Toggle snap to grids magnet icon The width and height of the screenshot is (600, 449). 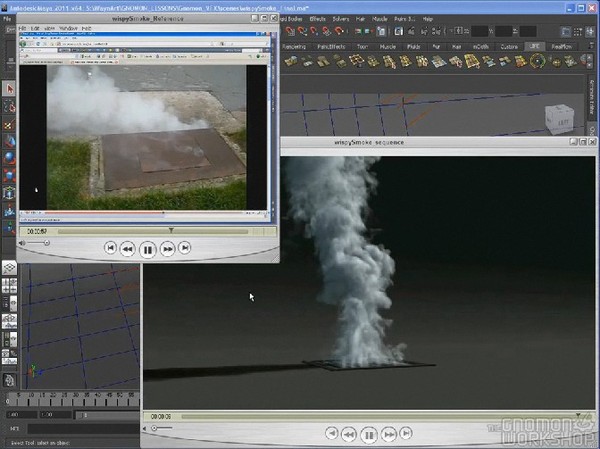point(290,31)
